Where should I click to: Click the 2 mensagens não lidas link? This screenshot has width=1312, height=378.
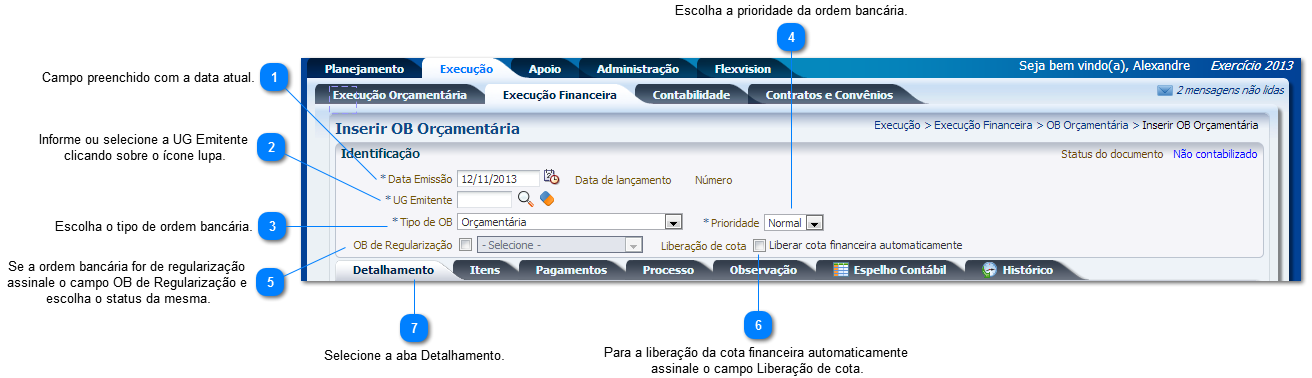1230,90
